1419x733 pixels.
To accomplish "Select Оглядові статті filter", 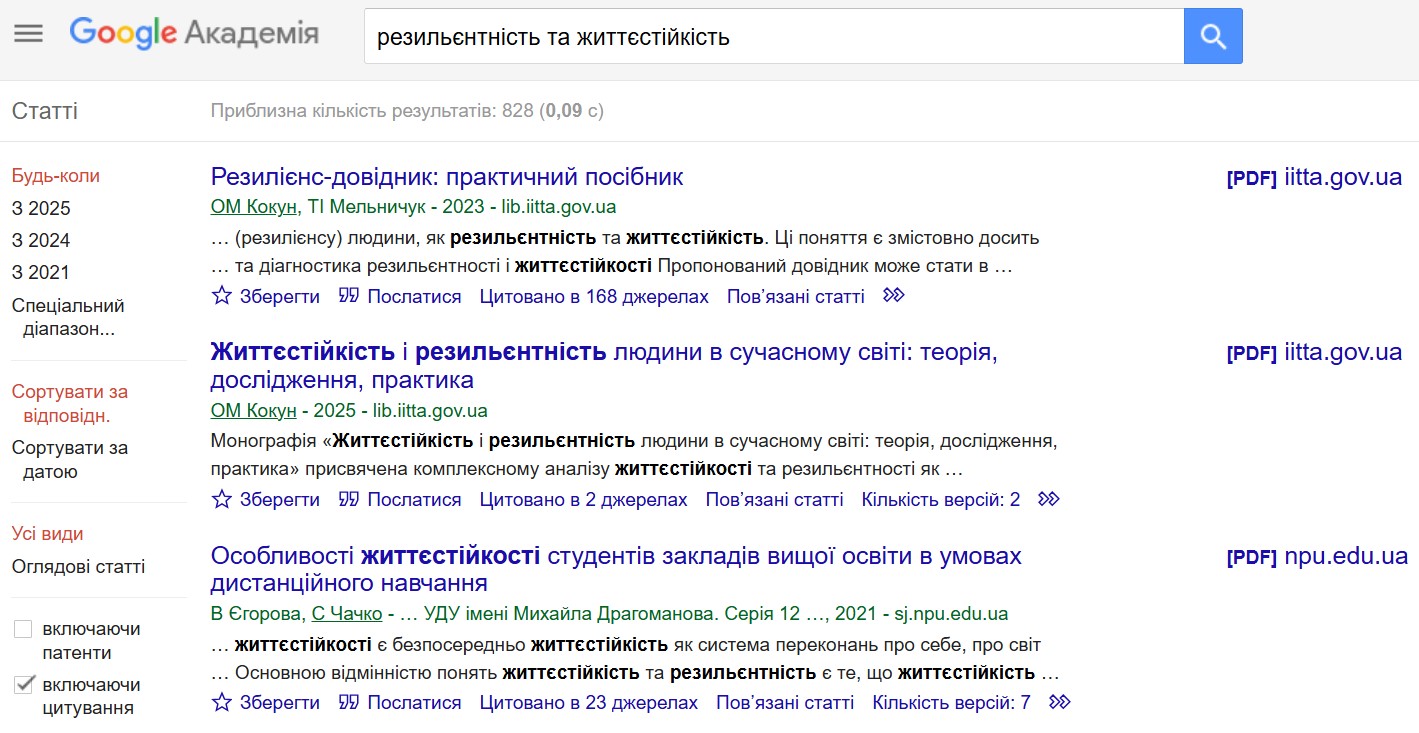I will tap(79, 567).
